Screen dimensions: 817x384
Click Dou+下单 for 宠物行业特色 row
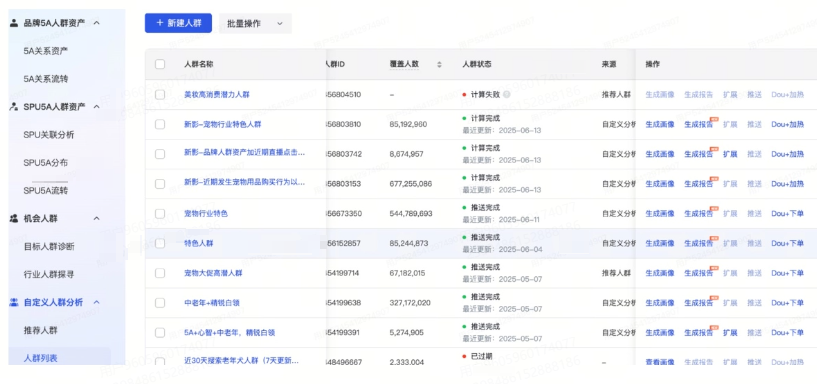click(787, 214)
